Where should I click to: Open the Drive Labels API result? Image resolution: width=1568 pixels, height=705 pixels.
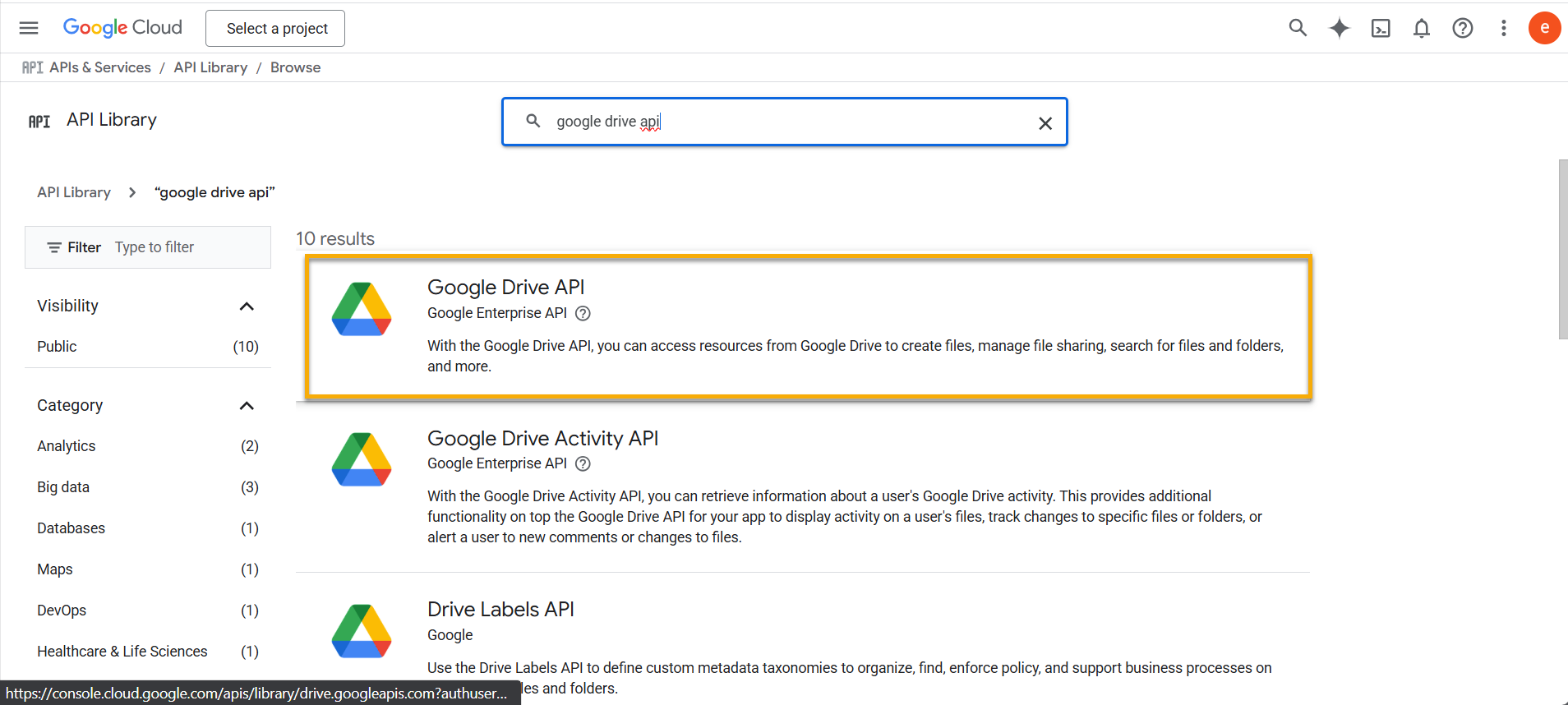coord(500,609)
